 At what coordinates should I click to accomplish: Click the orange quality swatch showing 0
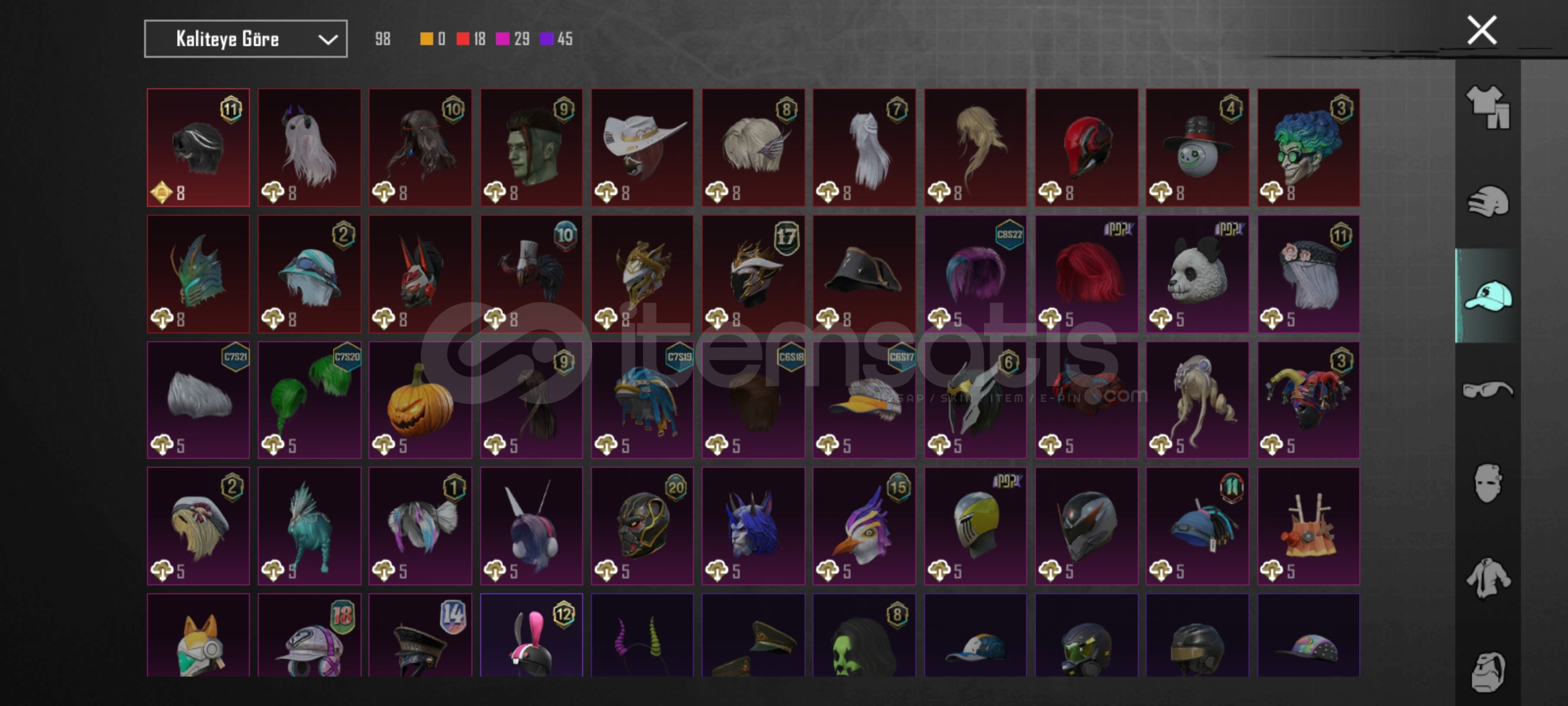click(426, 39)
